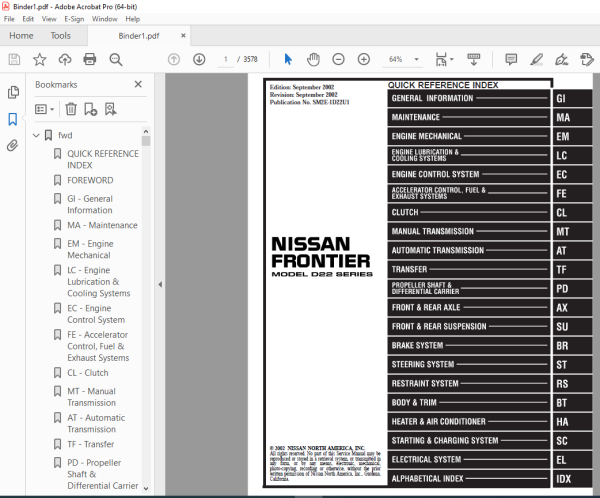Open the FOREWORD bookmark

coord(90,180)
